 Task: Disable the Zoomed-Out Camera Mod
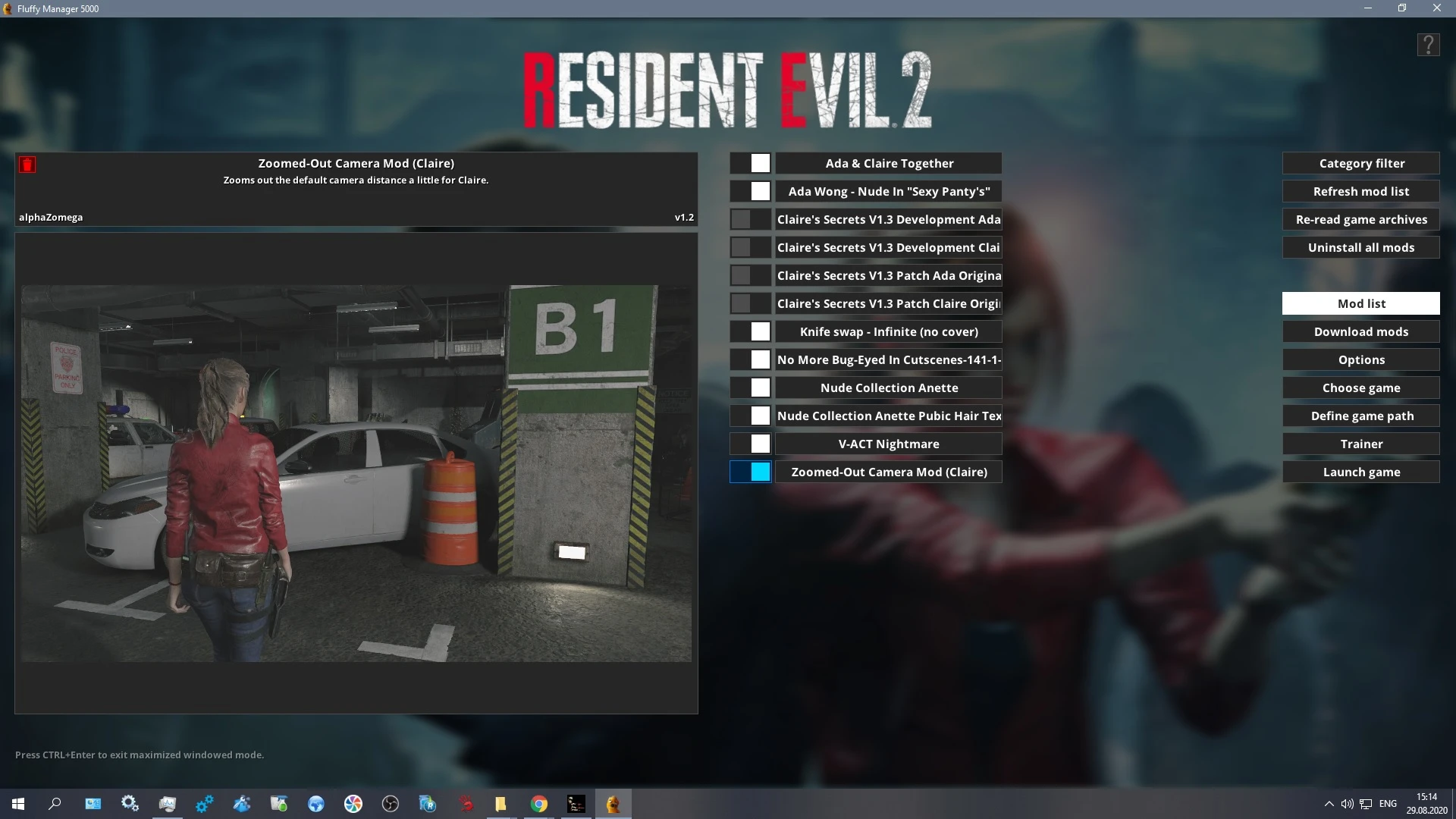(759, 471)
